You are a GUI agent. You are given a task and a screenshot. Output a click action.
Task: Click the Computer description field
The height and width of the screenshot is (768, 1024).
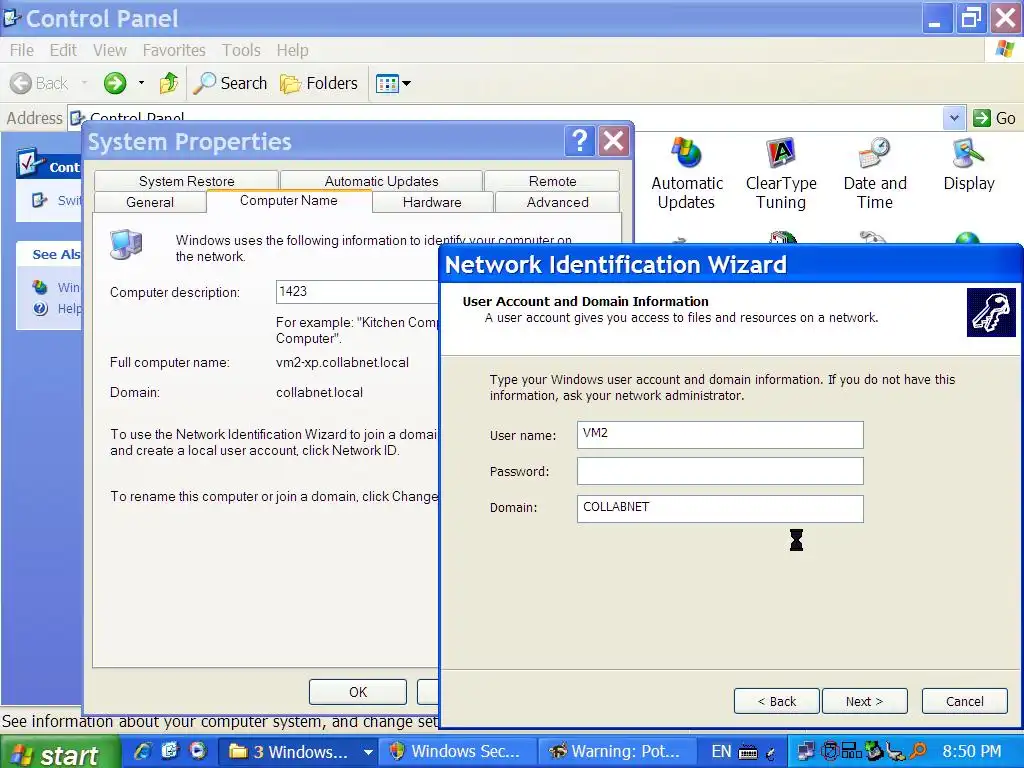tap(358, 292)
